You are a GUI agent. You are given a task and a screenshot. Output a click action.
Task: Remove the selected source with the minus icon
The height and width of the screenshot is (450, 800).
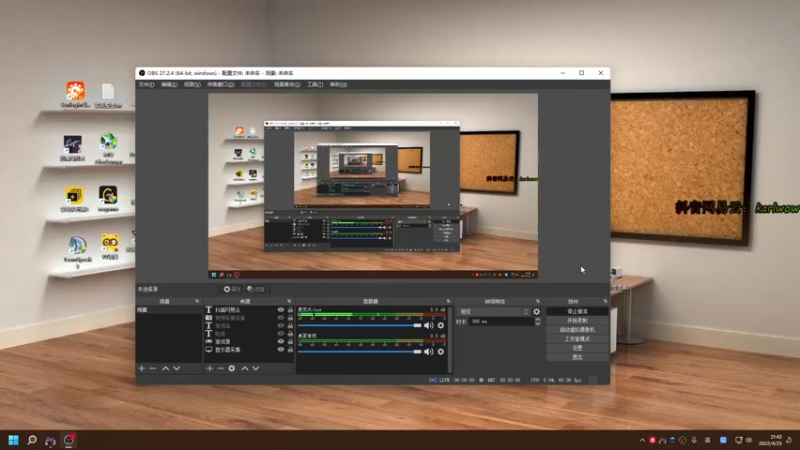tap(220, 368)
